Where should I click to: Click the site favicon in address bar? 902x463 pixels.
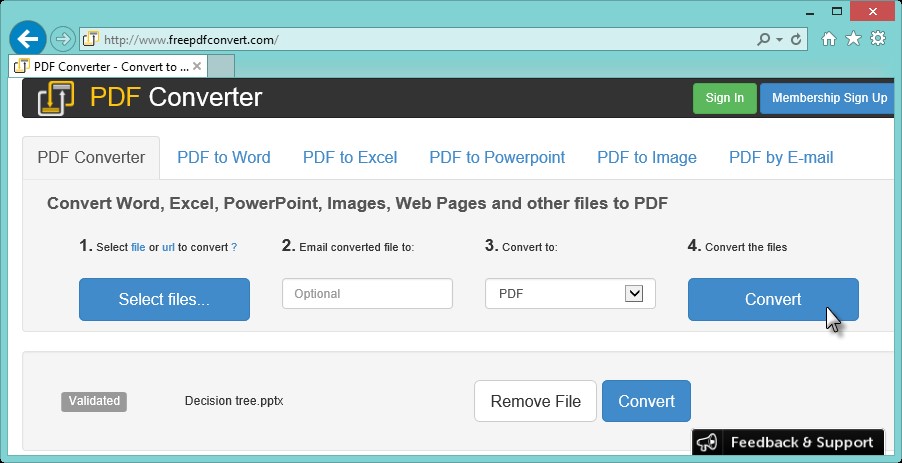pos(91,40)
